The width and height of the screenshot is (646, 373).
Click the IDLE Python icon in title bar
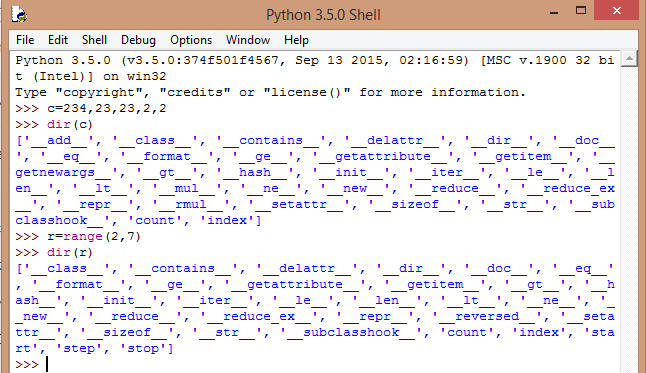[19, 15]
